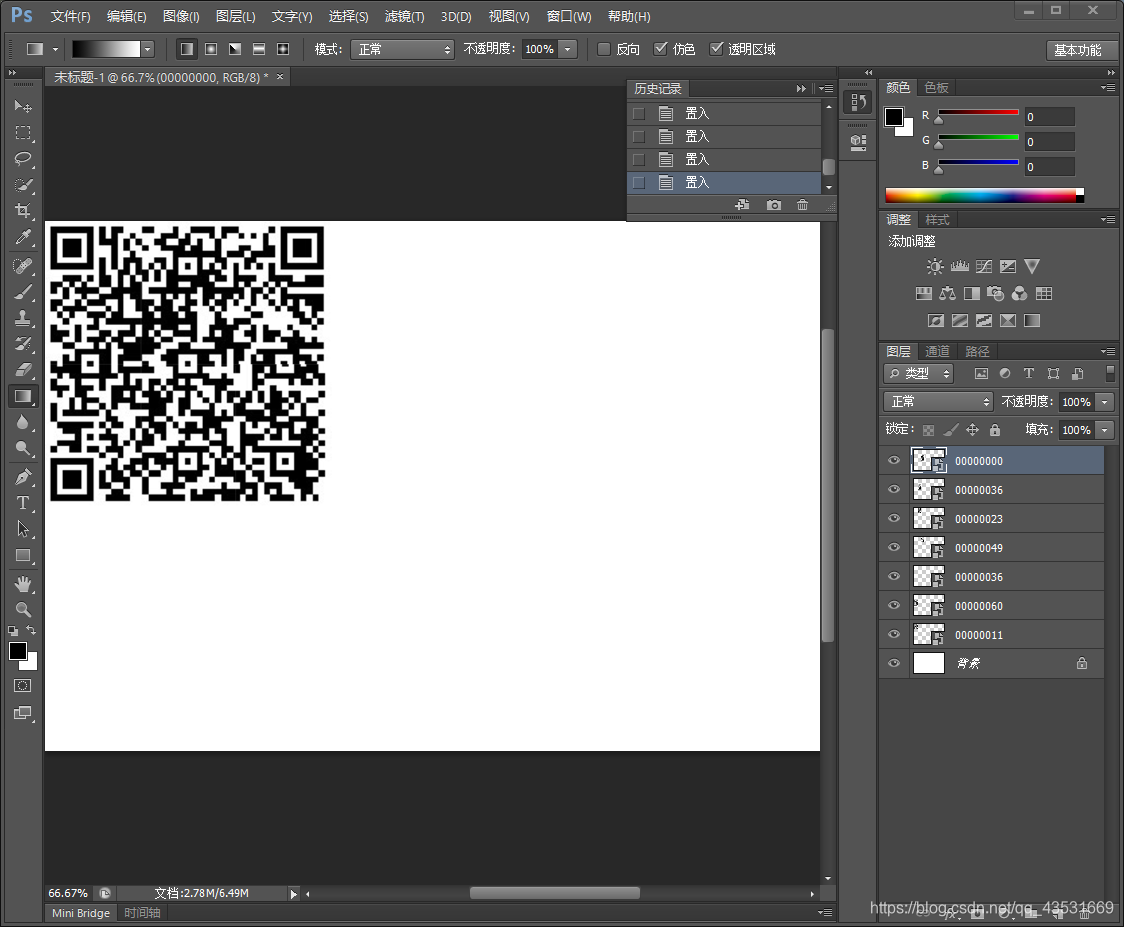Viewport: 1124px width, 927px height.
Task: Select the Zoom tool in toolbar
Action: pyautogui.click(x=23, y=609)
